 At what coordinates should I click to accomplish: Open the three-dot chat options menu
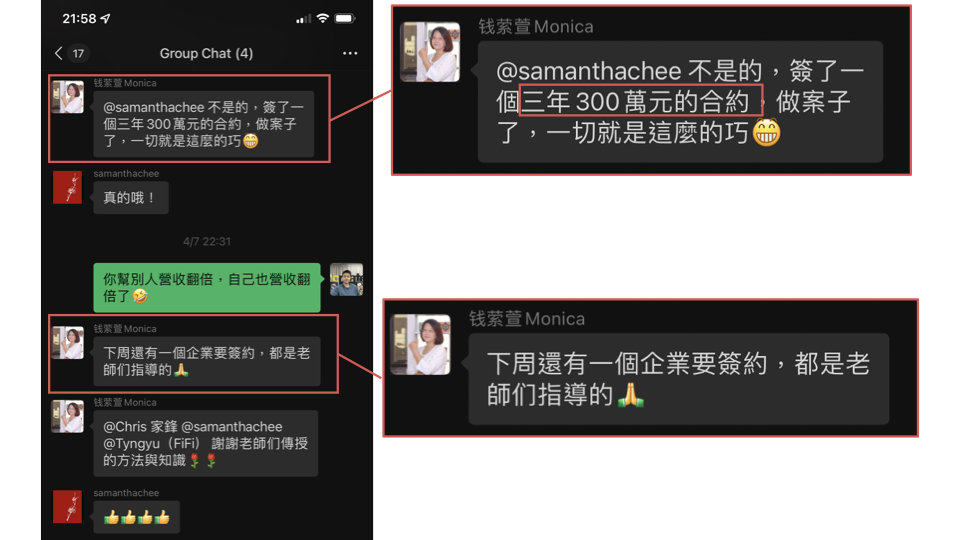(x=350, y=53)
